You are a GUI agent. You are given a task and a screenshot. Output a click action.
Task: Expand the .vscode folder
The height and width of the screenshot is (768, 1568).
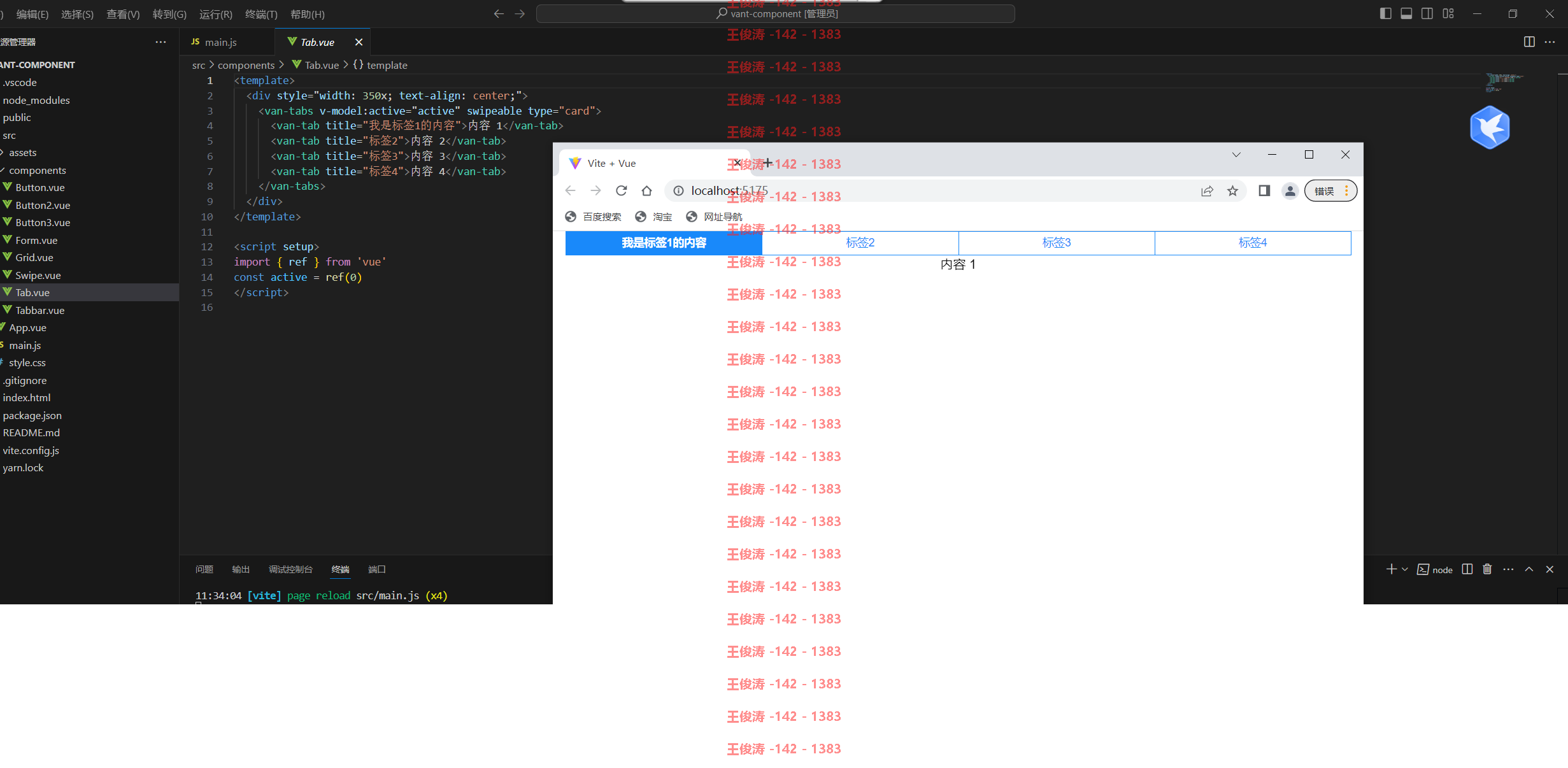coord(89,83)
